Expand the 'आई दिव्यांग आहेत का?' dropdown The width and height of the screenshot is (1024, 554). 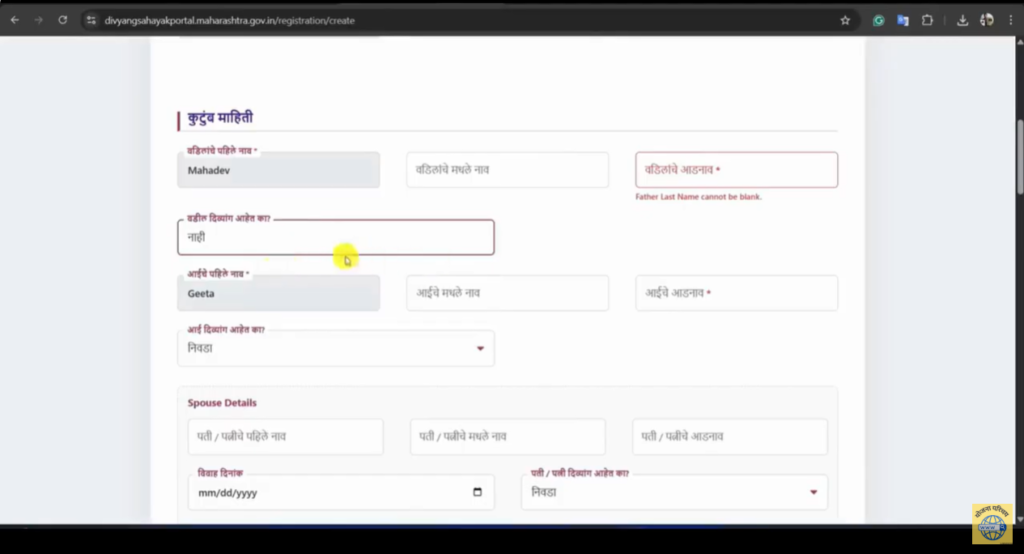[335, 349]
